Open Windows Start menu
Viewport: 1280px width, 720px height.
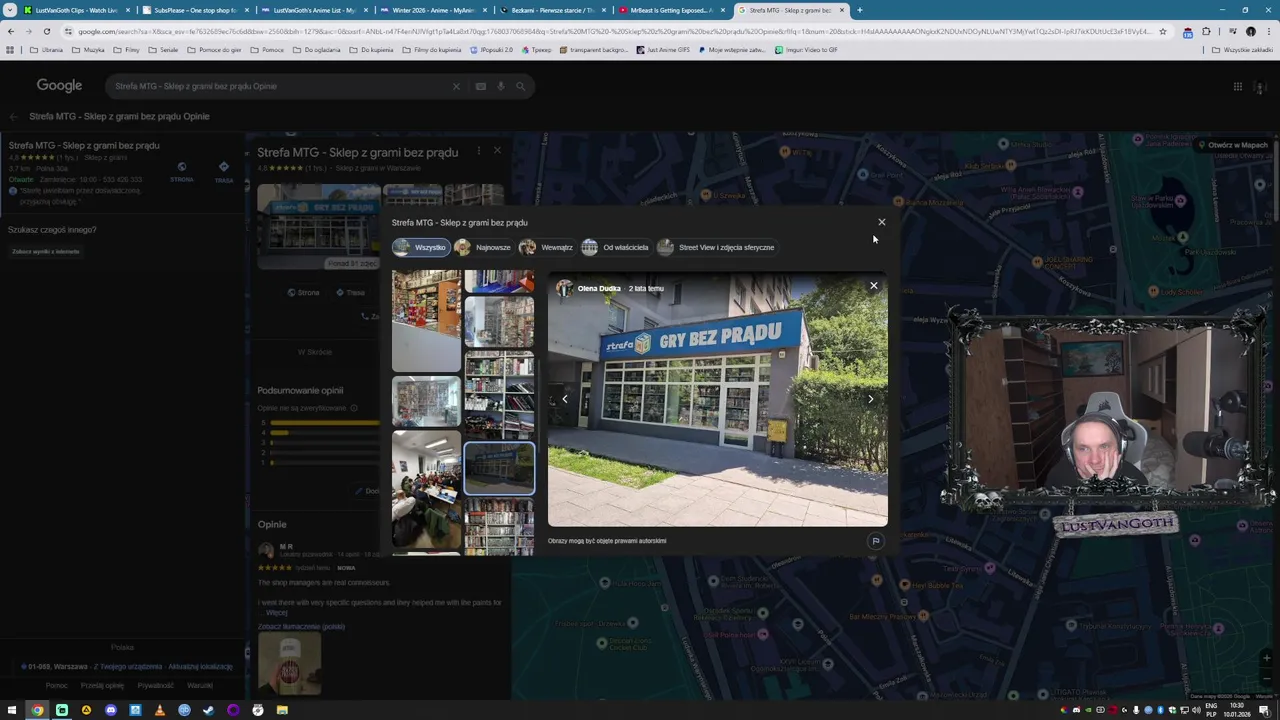[x=12, y=710]
